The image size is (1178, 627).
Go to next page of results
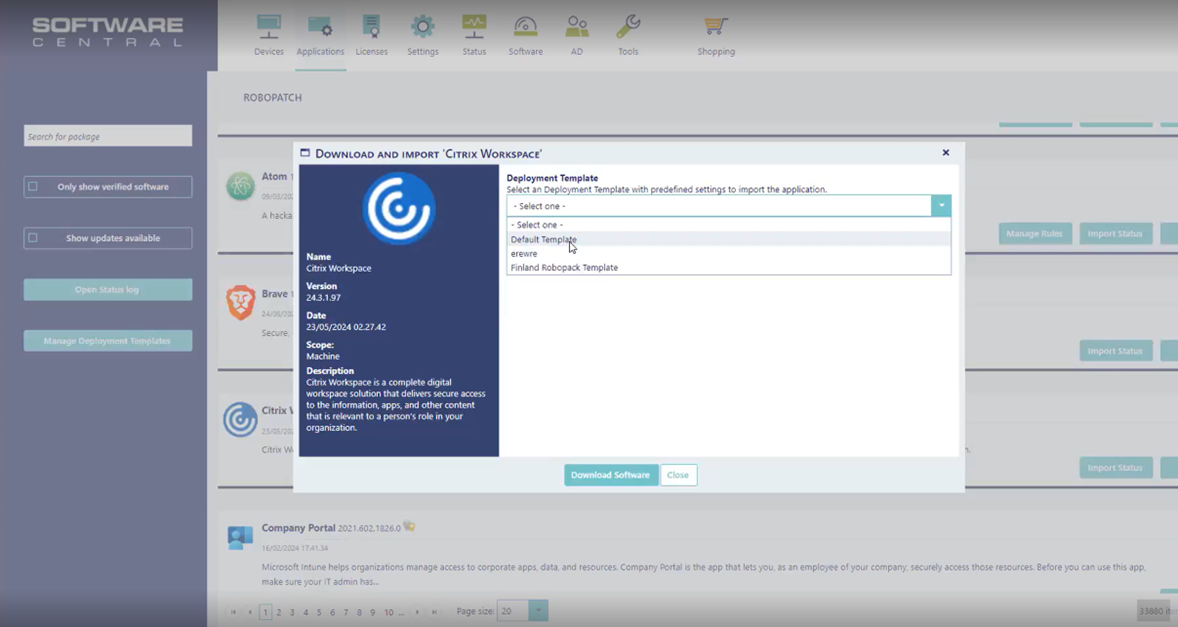tap(418, 612)
